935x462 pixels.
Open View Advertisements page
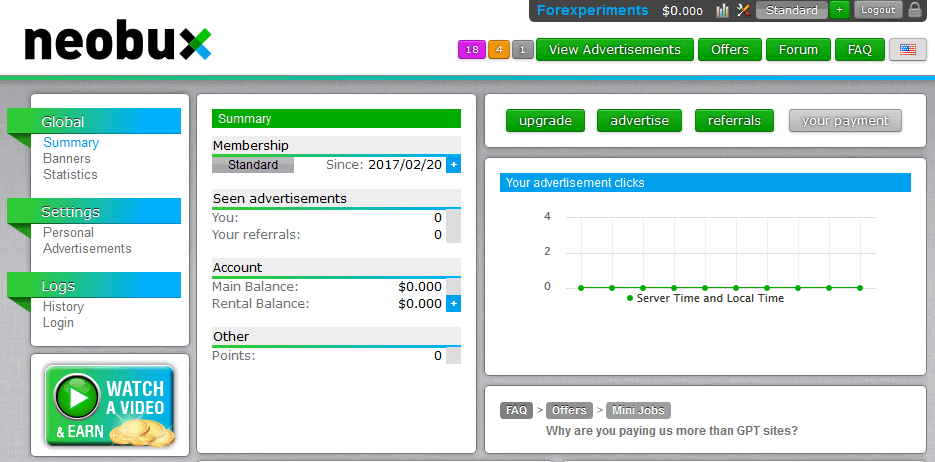pyautogui.click(x=615, y=49)
